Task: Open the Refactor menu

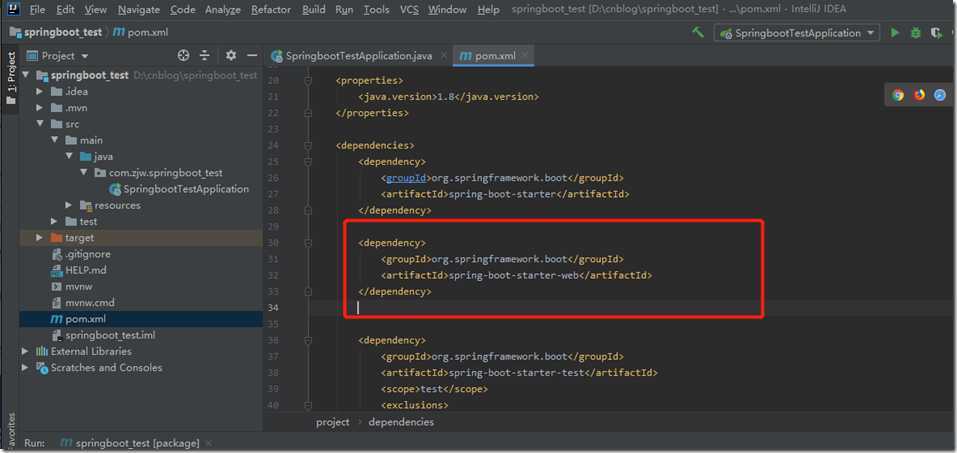Action: [272, 10]
